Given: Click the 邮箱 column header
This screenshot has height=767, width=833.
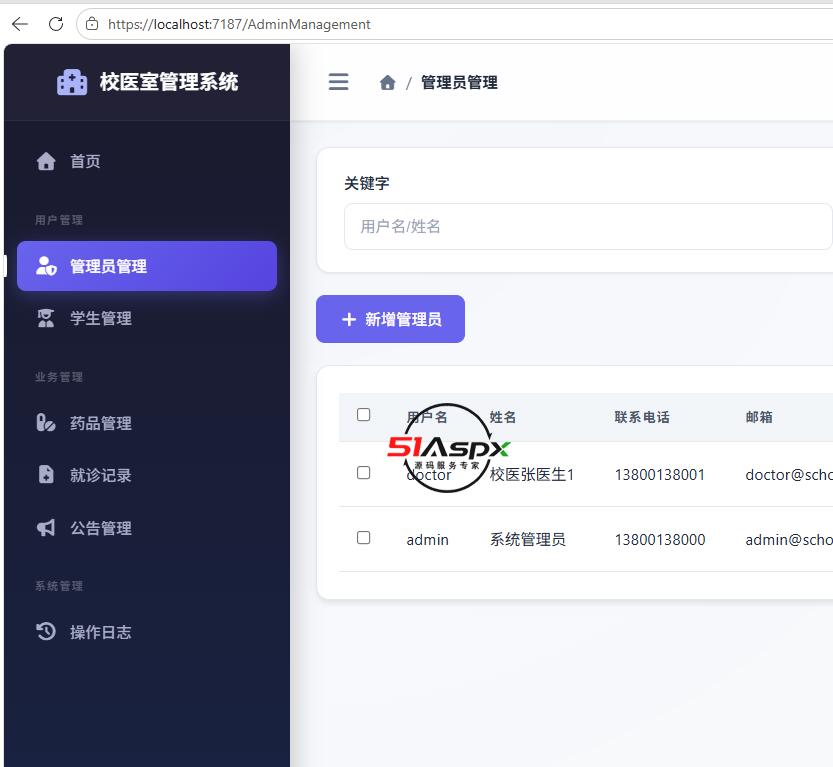Looking at the screenshot, I should tap(759, 417).
